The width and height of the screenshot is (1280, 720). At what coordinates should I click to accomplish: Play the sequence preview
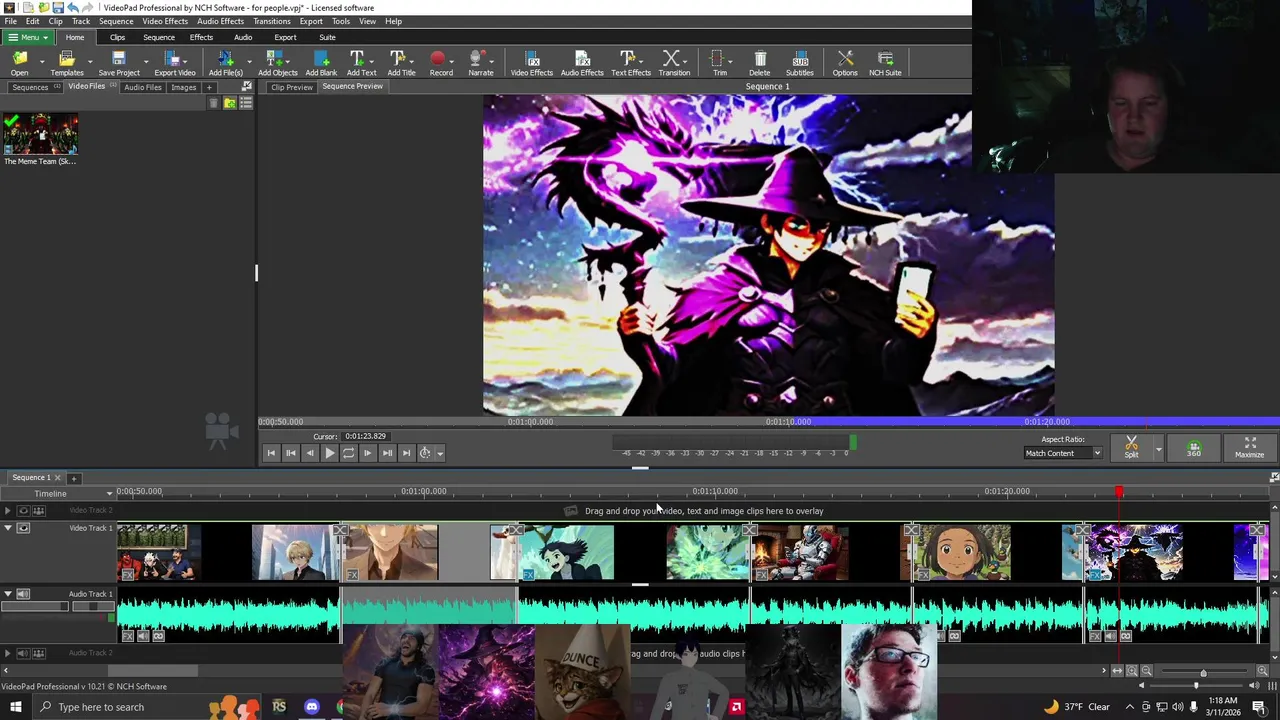(329, 453)
